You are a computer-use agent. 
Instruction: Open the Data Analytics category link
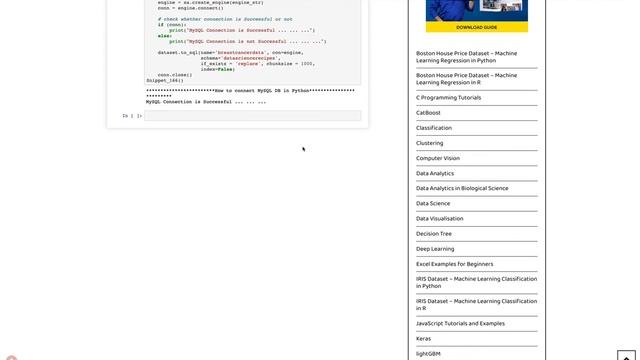435,173
